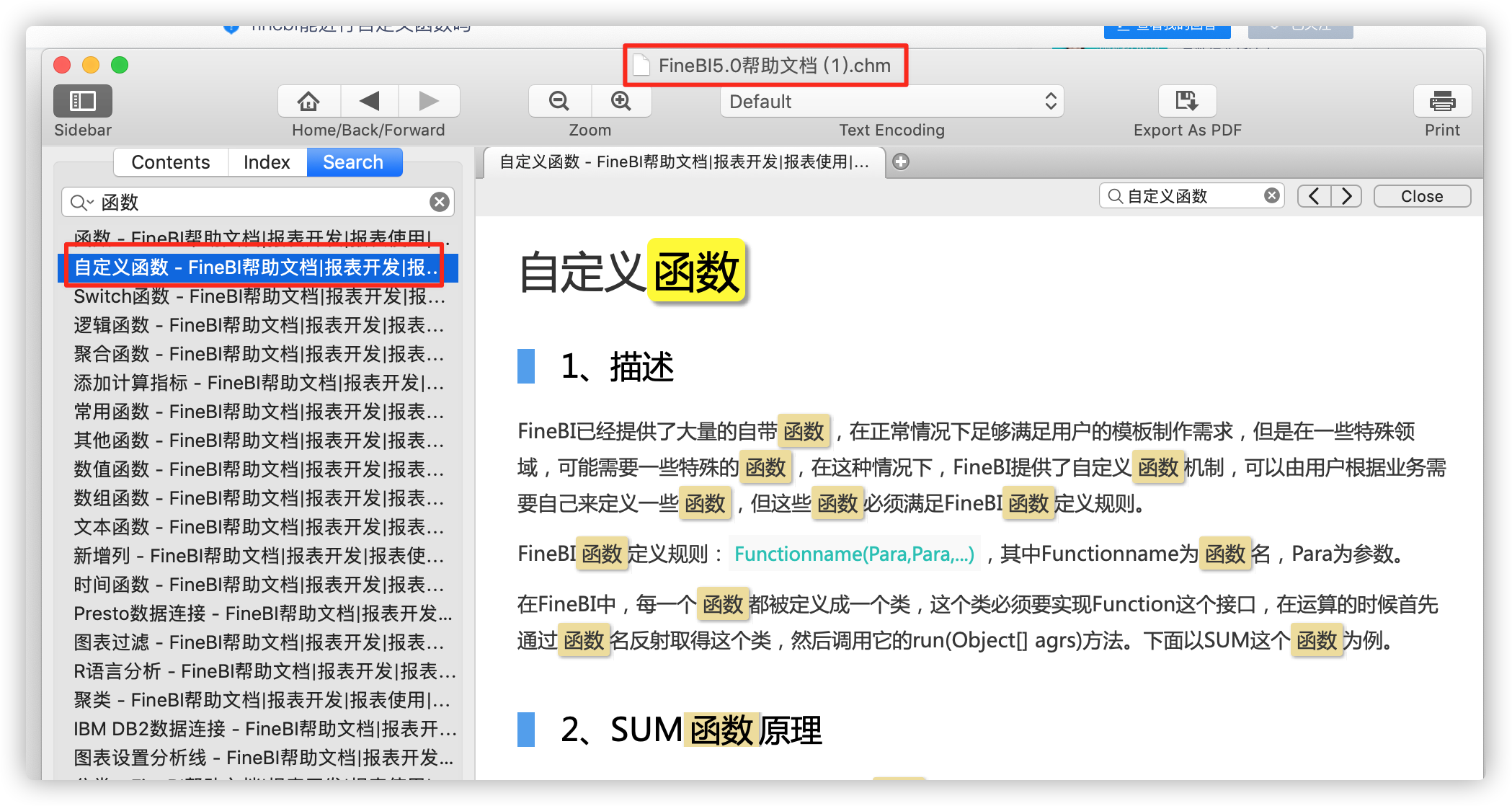Screen dimensions: 1512x806
Task: Navigate Back with the left arrow
Action: [369, 101]
